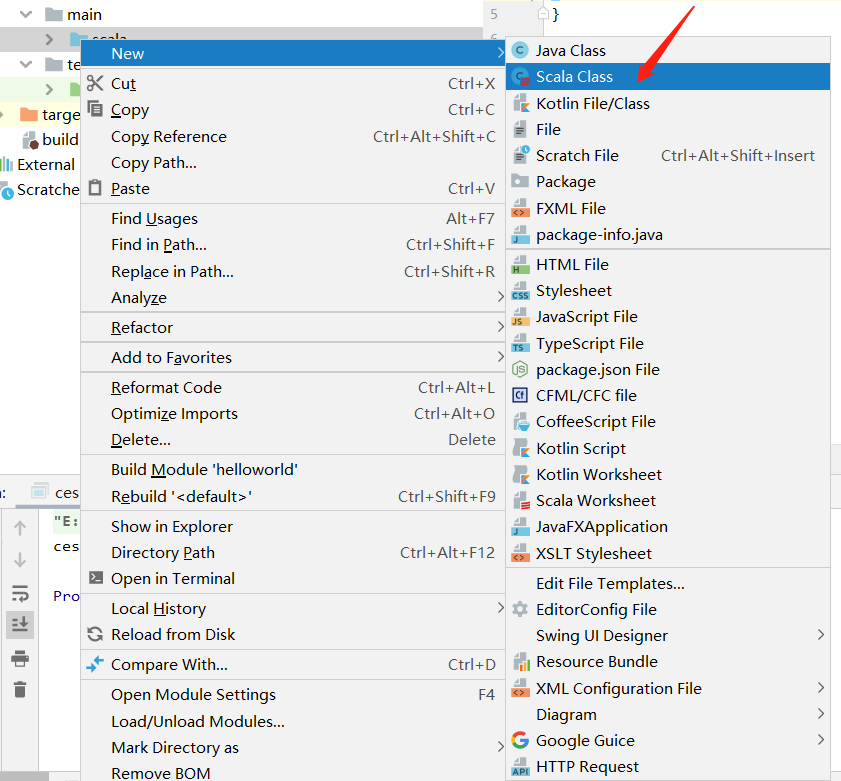Click the Java Class icon

click(520, 50)
